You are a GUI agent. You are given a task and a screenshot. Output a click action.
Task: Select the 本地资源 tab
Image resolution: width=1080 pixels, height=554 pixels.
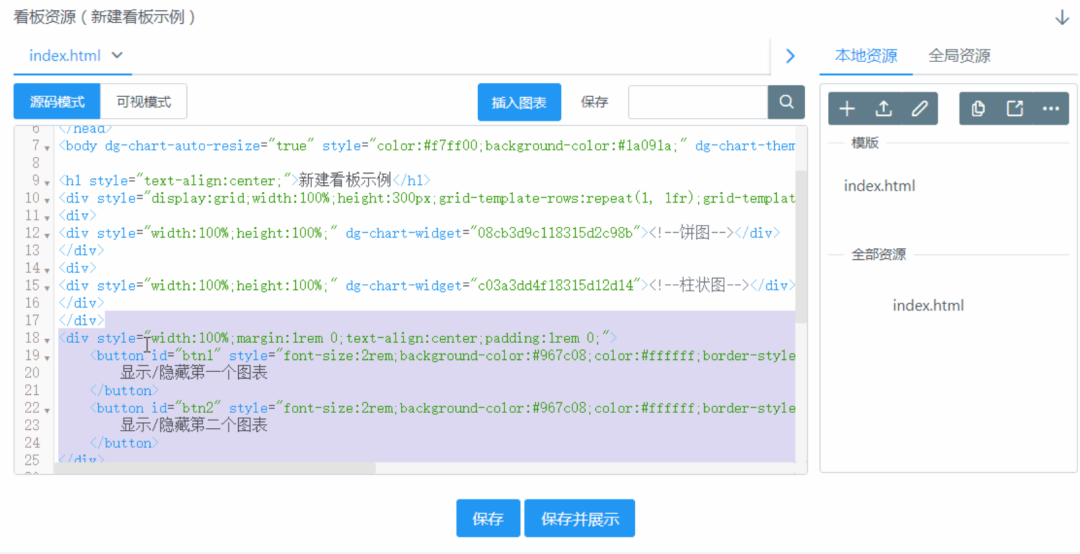866,56
